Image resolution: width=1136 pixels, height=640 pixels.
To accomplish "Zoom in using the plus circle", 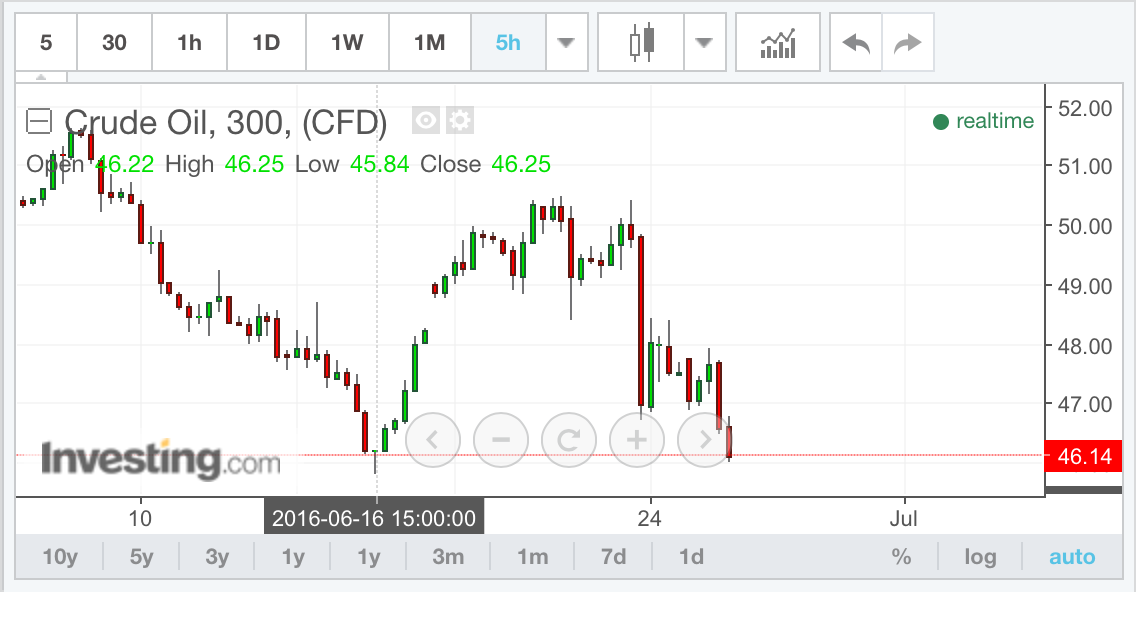I will [x=636, y=439].
